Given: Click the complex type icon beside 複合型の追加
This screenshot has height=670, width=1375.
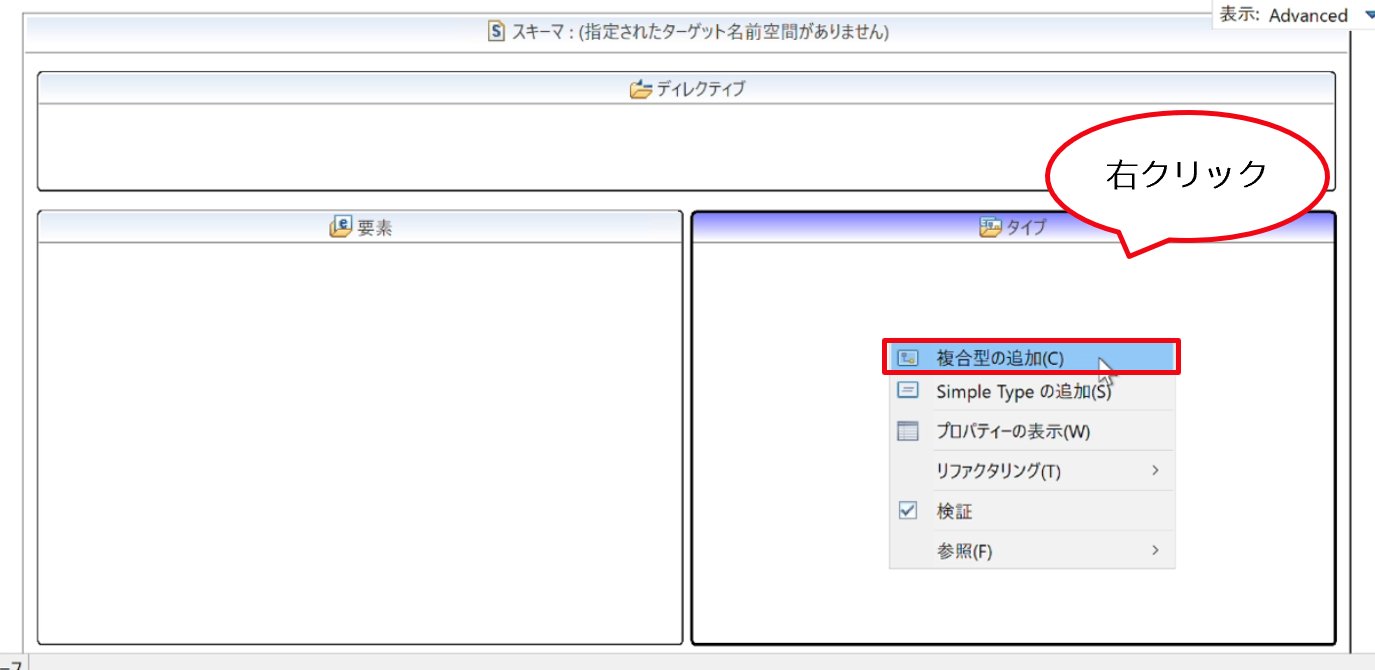Looking at the screenshot, I should tap(908, 358).
